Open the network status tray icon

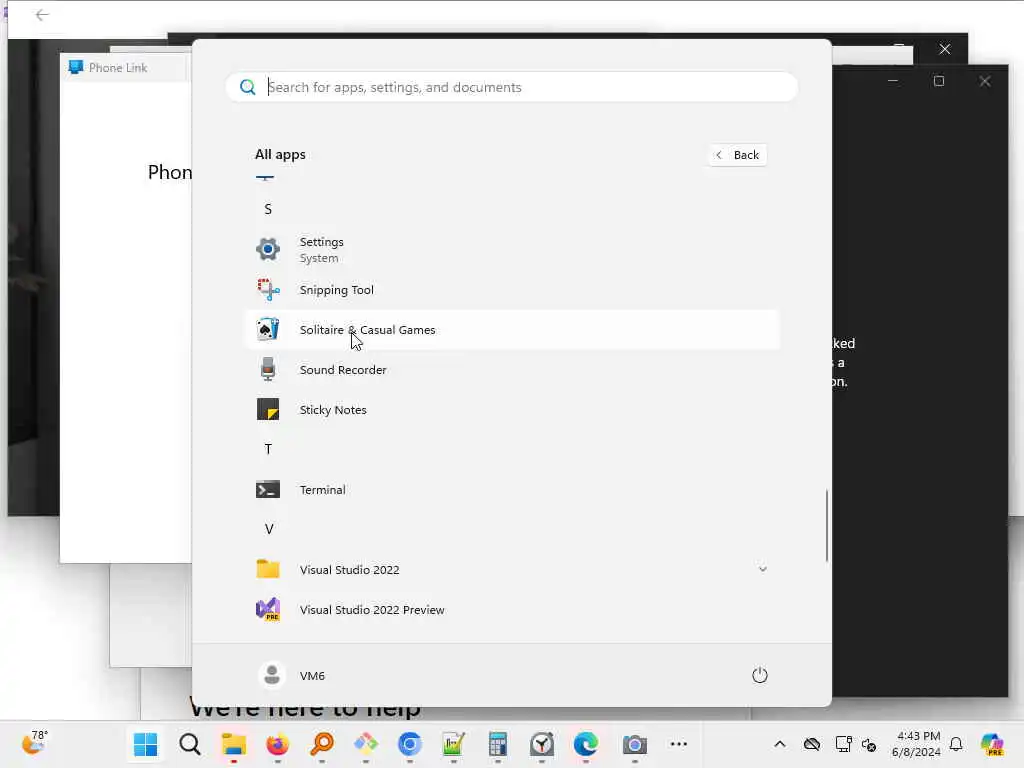coord(843,744)
